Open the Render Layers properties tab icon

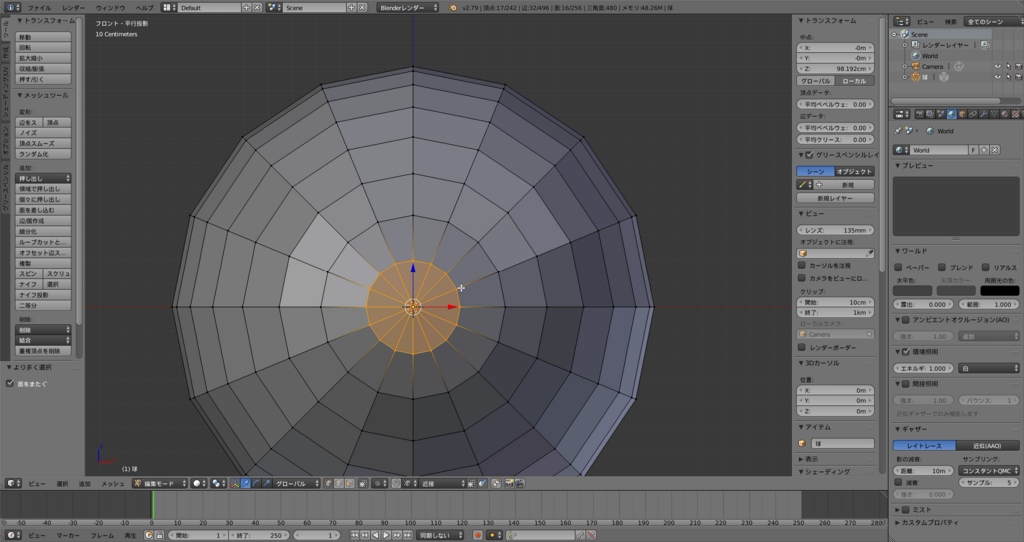pos(930,114)
